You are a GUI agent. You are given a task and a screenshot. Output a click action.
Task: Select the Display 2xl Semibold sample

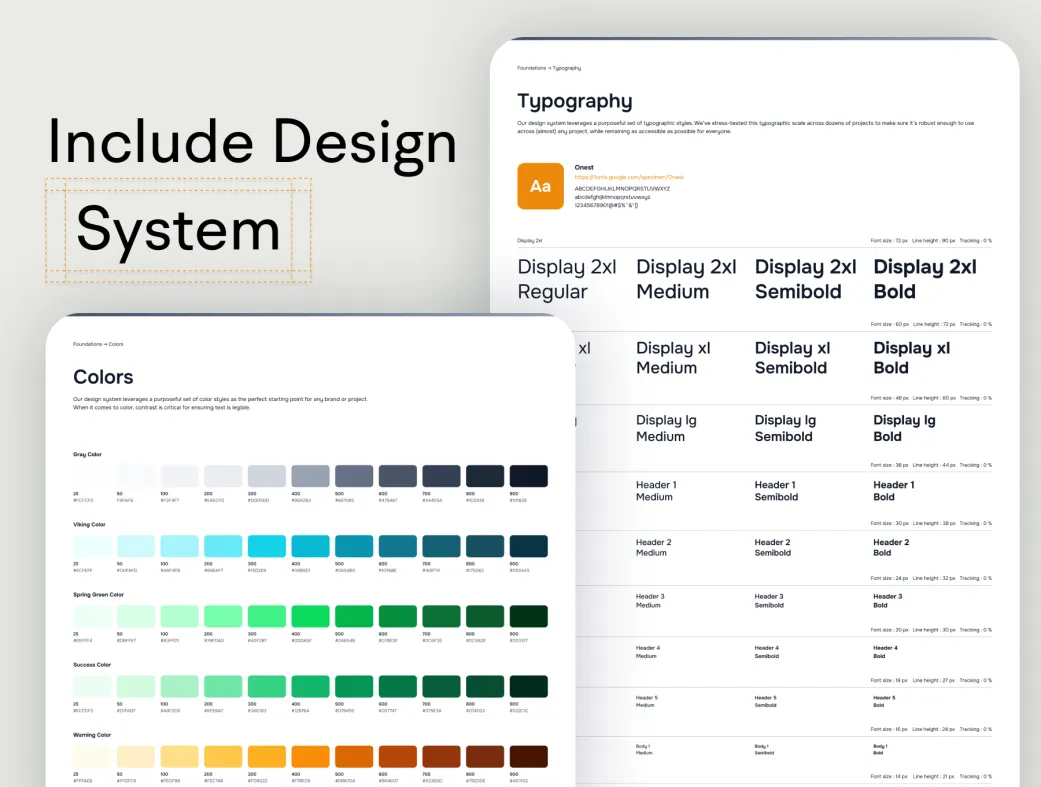pyautogui.click(x=805, y=279)
